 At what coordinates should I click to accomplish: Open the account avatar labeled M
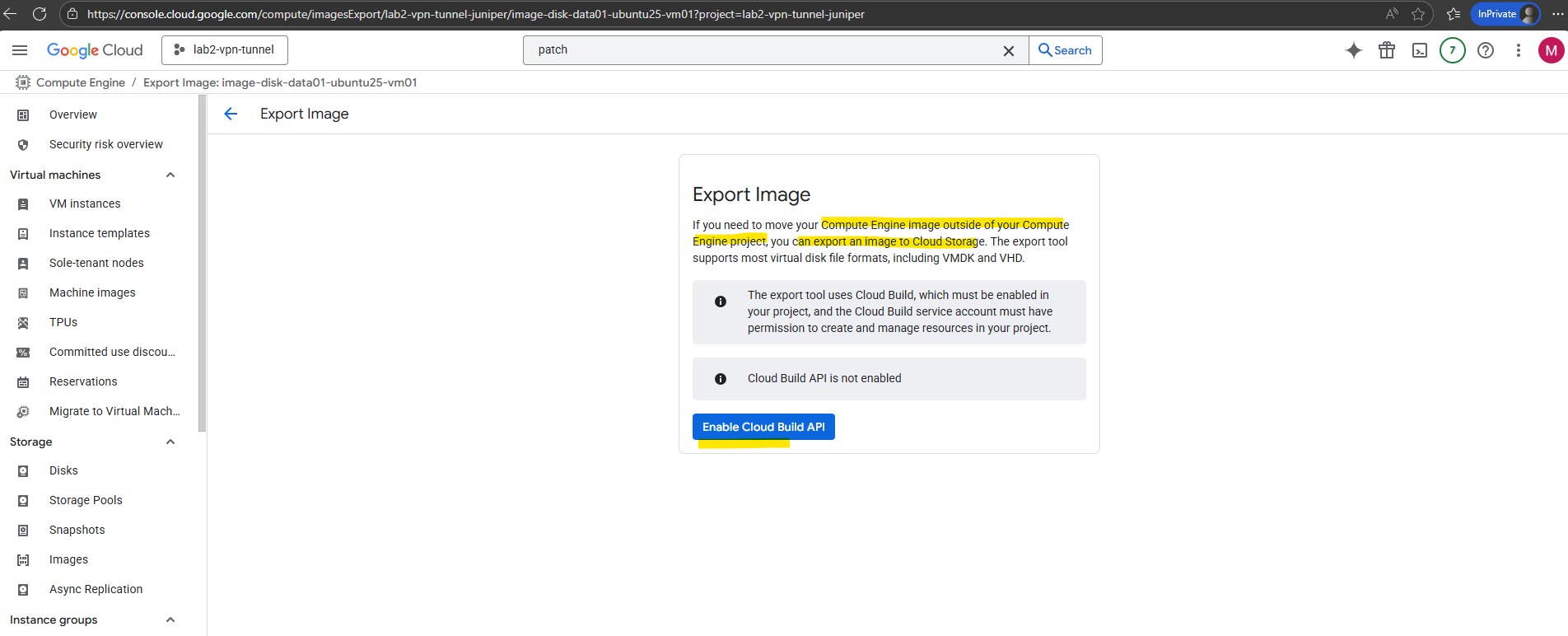1552,50
